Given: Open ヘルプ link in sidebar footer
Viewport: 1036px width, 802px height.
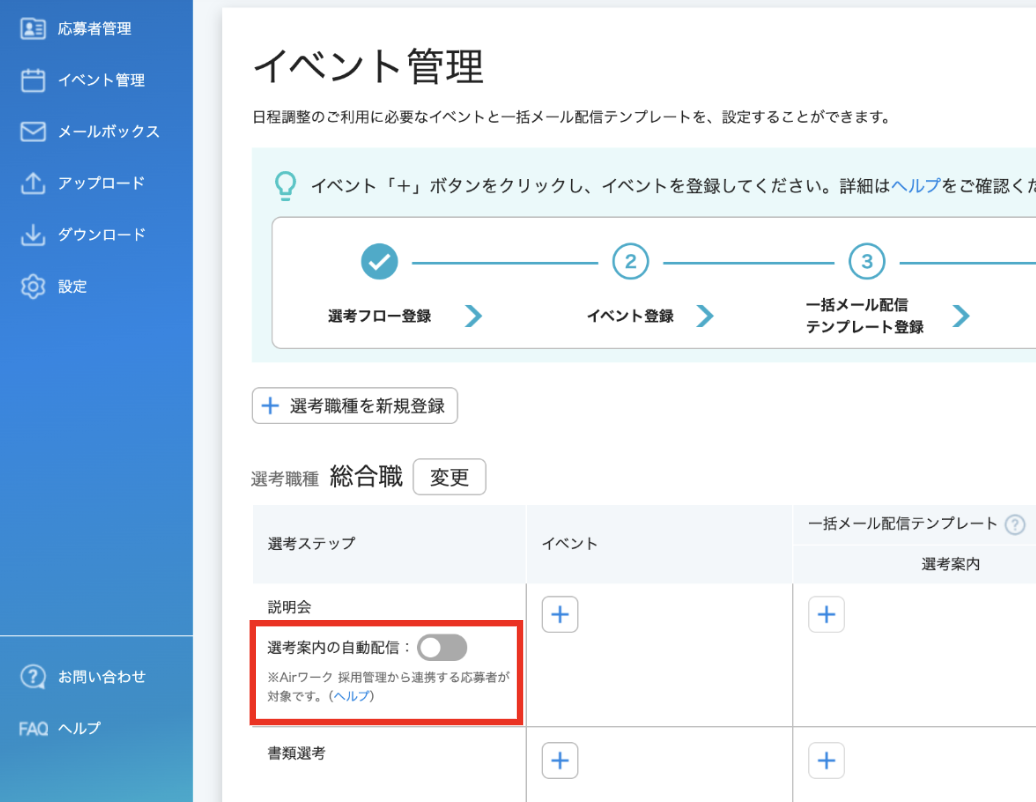Looking at the screenshot, I should [79, 729].
